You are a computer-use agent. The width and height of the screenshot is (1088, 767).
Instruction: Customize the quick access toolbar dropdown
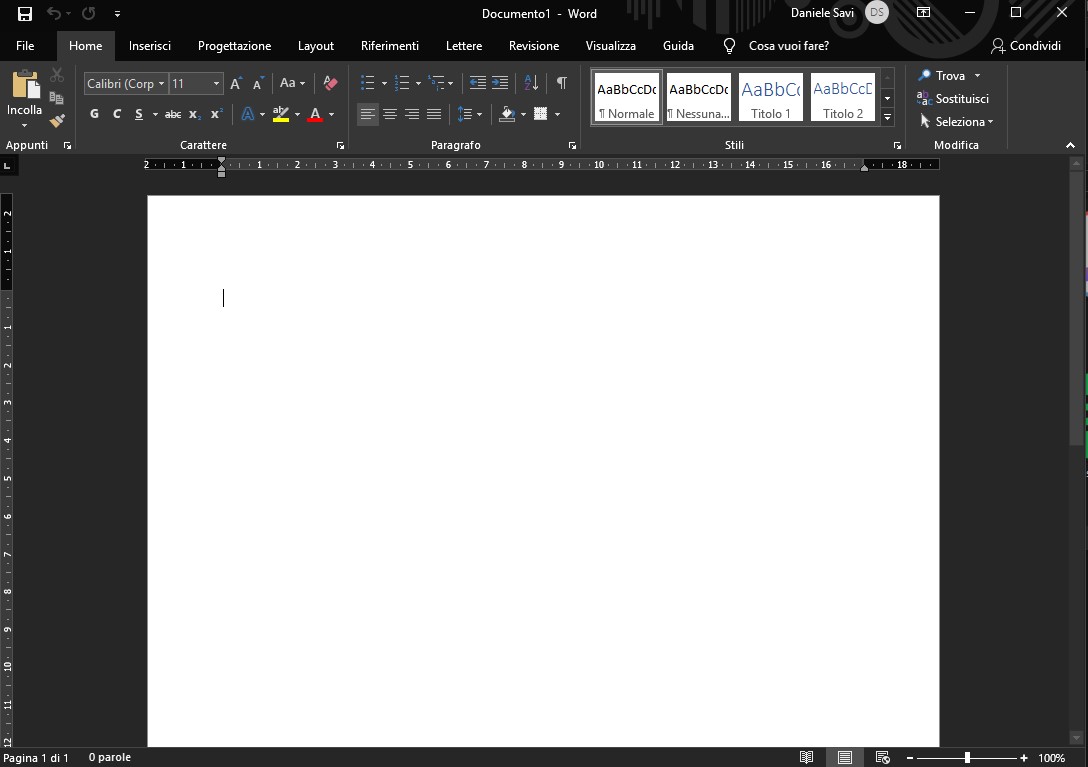(x=117, y=13)
